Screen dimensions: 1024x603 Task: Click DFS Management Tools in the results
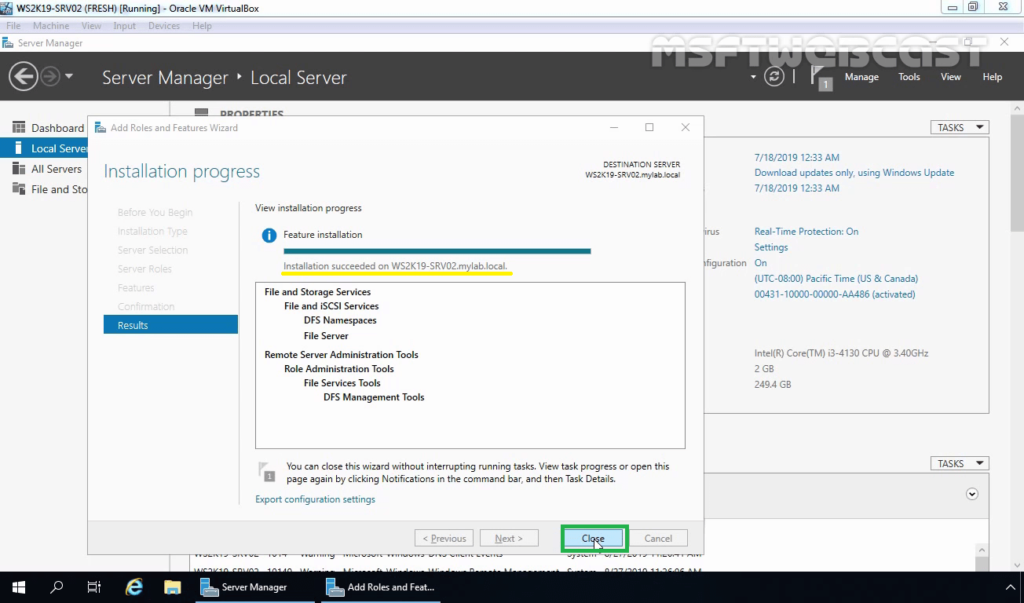tap(374, 397)
